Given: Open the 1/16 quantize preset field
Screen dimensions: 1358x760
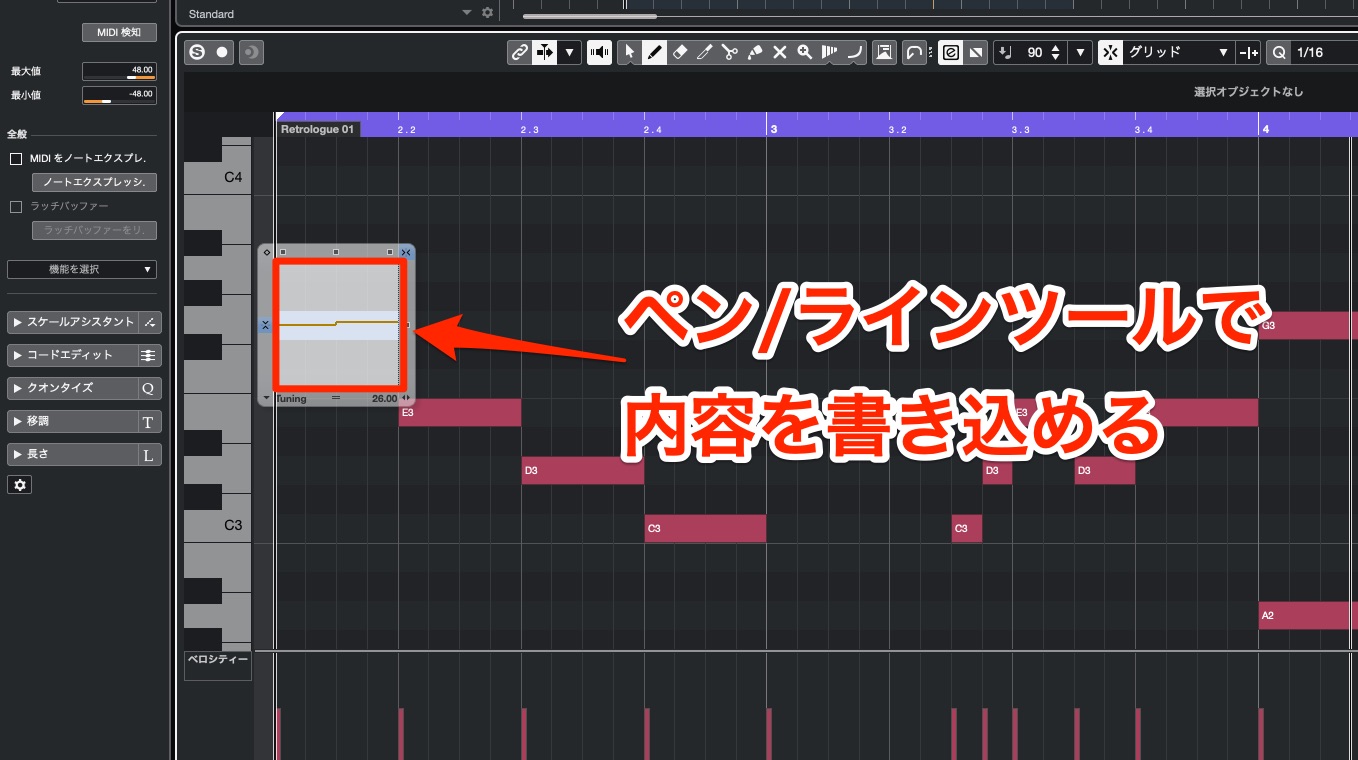Looking at the screenshot, I should [1324, 52].
